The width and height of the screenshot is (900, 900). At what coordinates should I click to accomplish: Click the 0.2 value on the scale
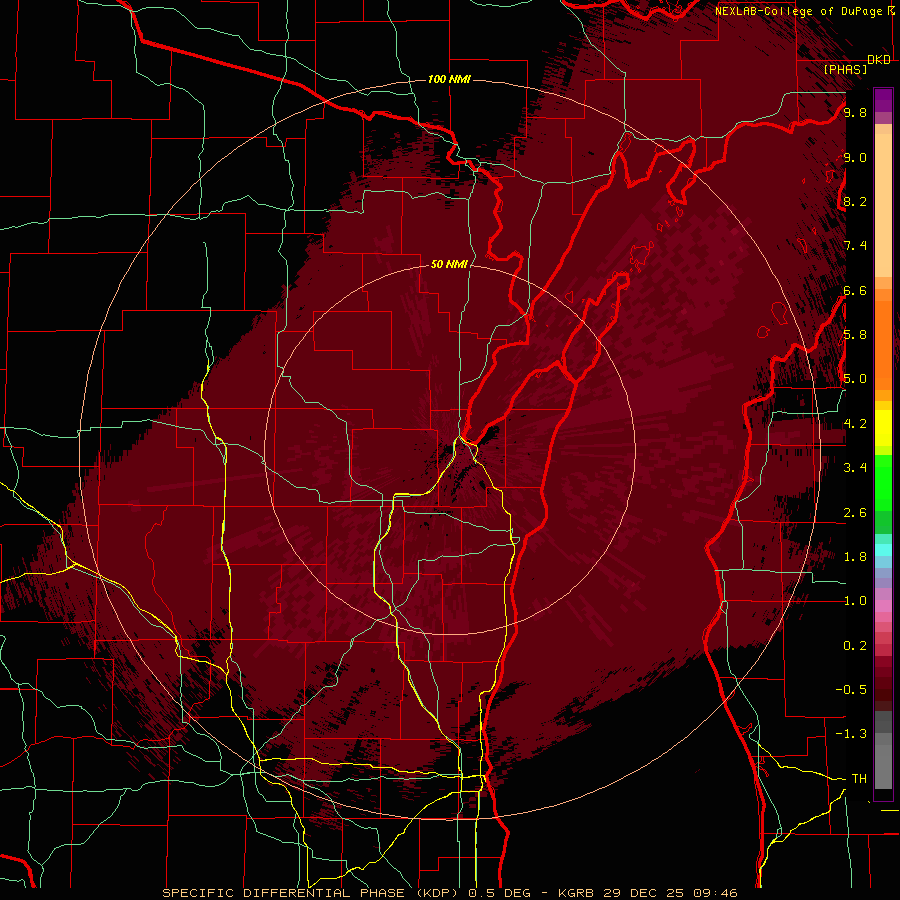(x=855, y=645)
